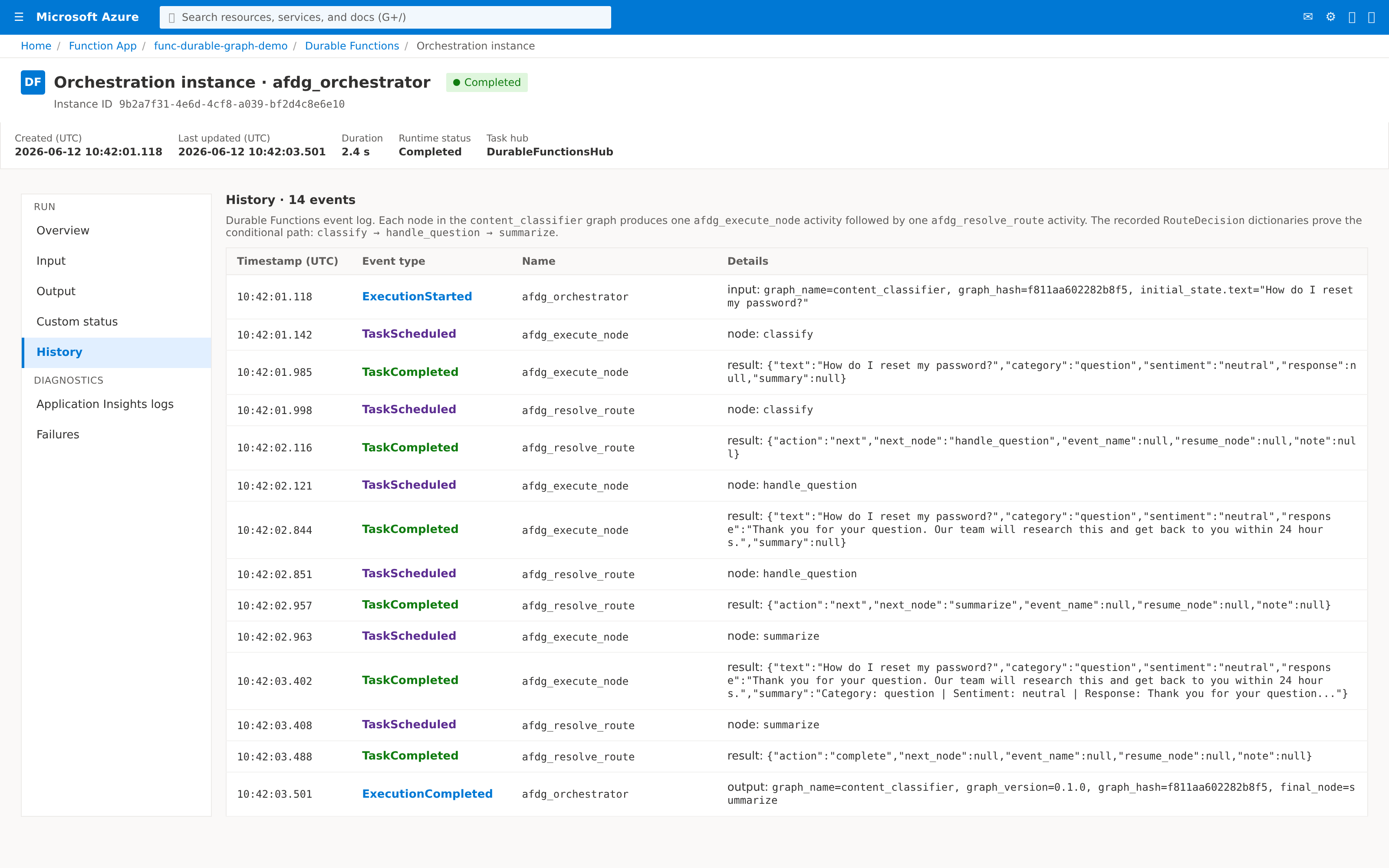The width and height of the screenshot is (1389, 868).
Task: Click the magnifier icon in the search box
Action: (x=171, y=18)
